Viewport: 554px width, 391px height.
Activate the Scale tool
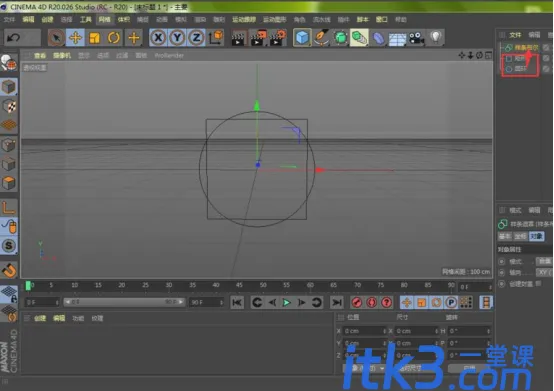coord(95,38)
